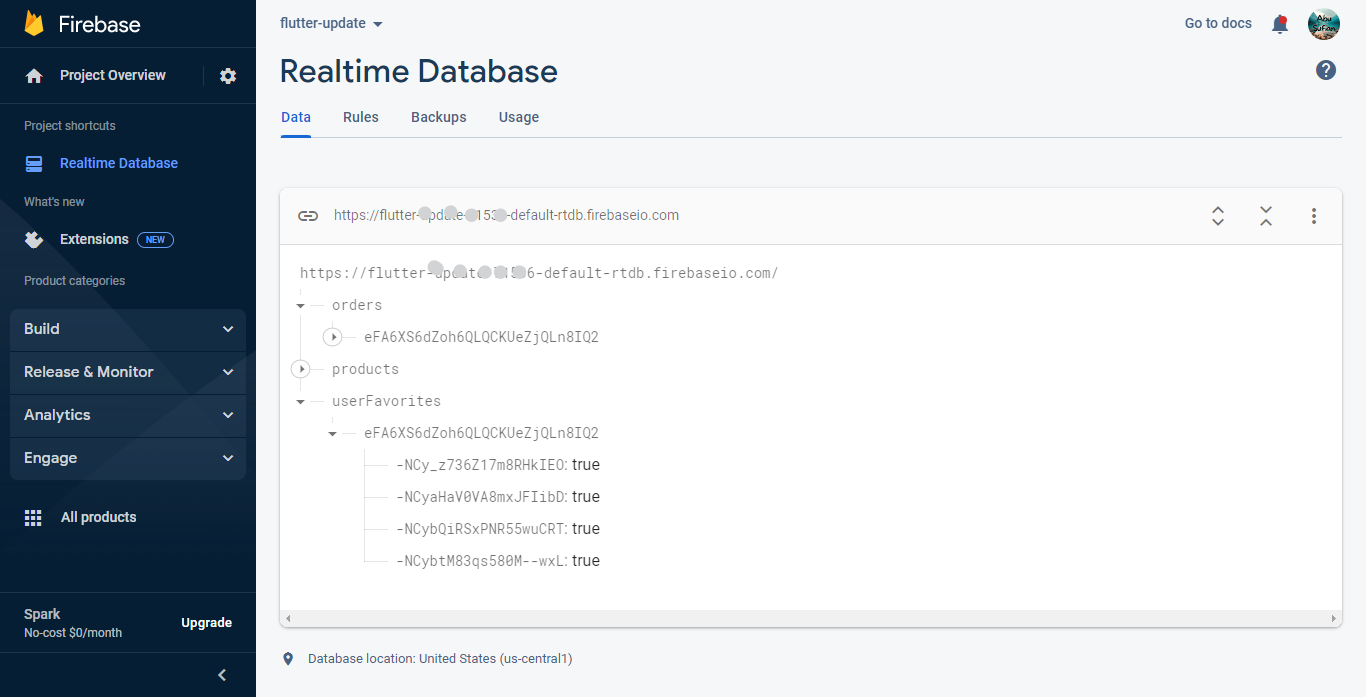Click the NEW badge next to Extensions
The image size is (1366, 697).
[155, 240]
